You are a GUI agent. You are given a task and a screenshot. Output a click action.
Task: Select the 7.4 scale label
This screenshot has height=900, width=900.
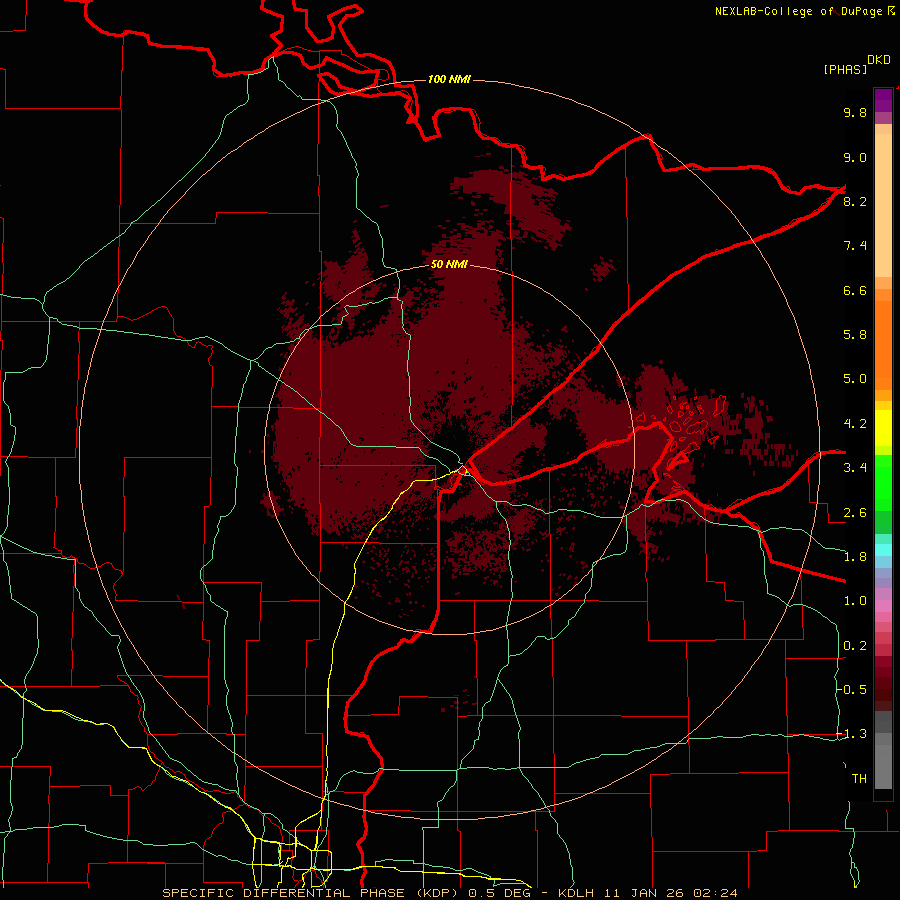click(855, 246)
